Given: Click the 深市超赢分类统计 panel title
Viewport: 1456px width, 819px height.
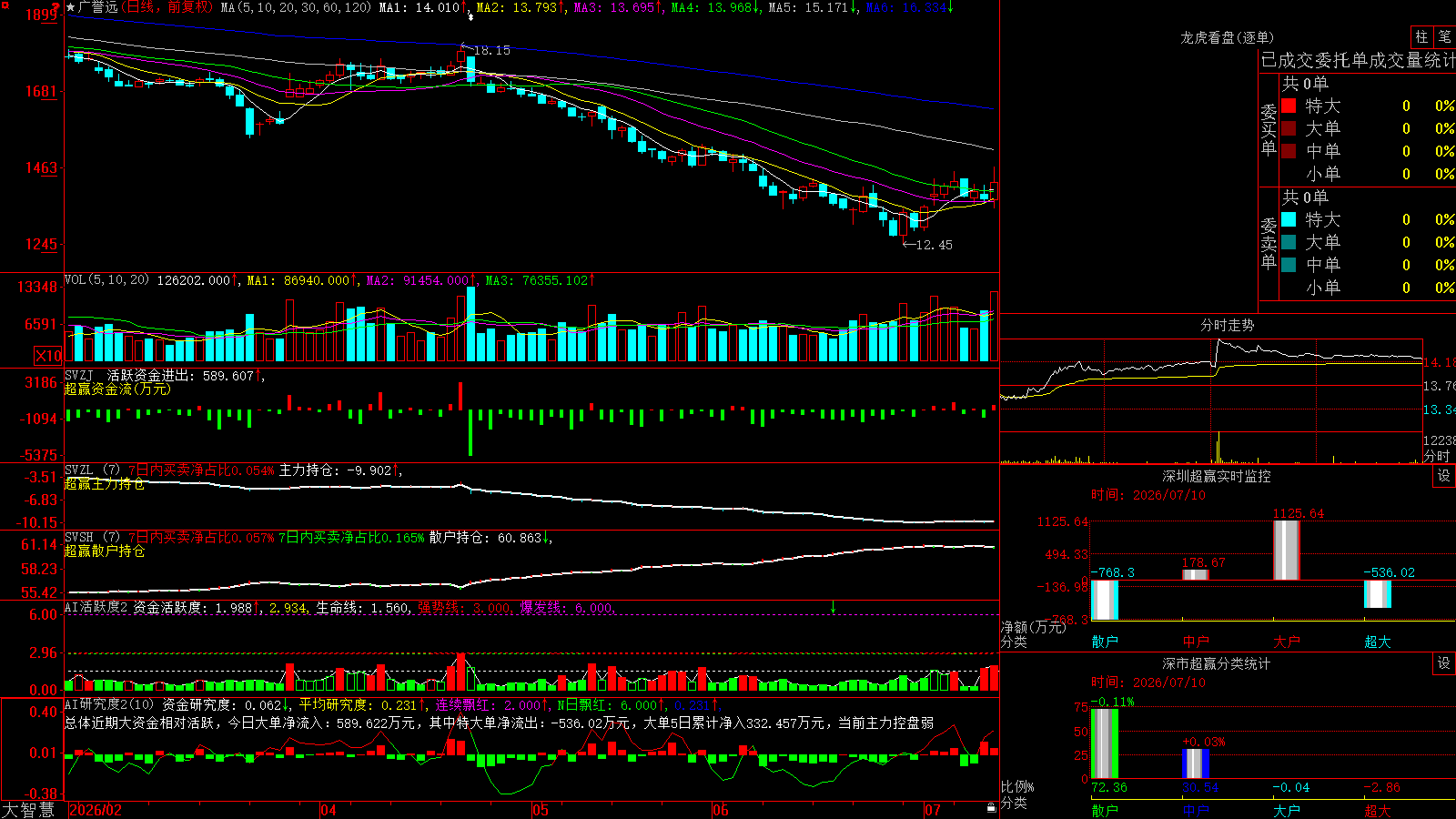Looking at the screenshot, I should point(1217,663).
